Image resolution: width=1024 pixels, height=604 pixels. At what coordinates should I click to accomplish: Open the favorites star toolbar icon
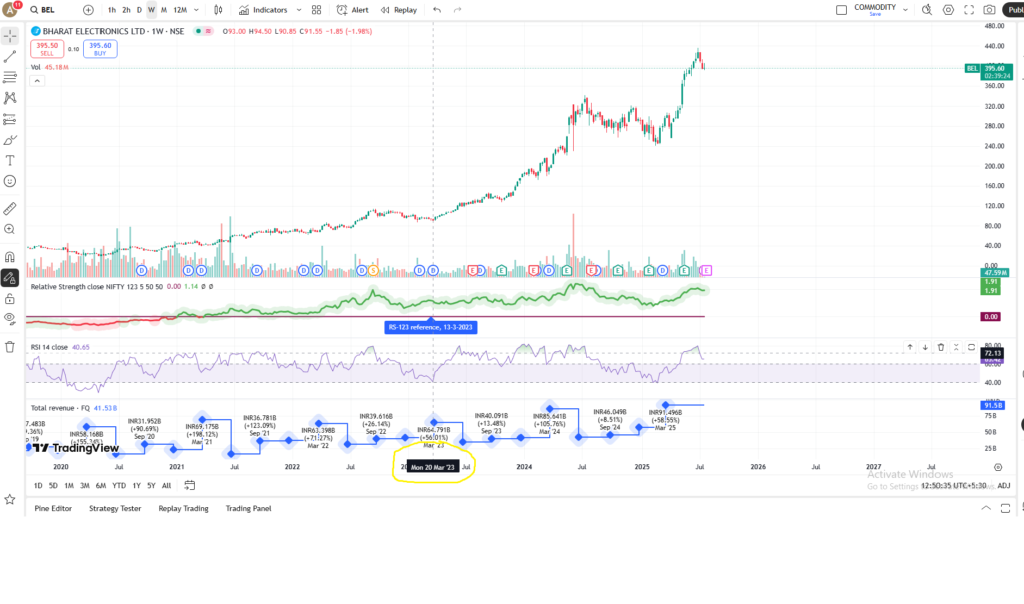10,500
